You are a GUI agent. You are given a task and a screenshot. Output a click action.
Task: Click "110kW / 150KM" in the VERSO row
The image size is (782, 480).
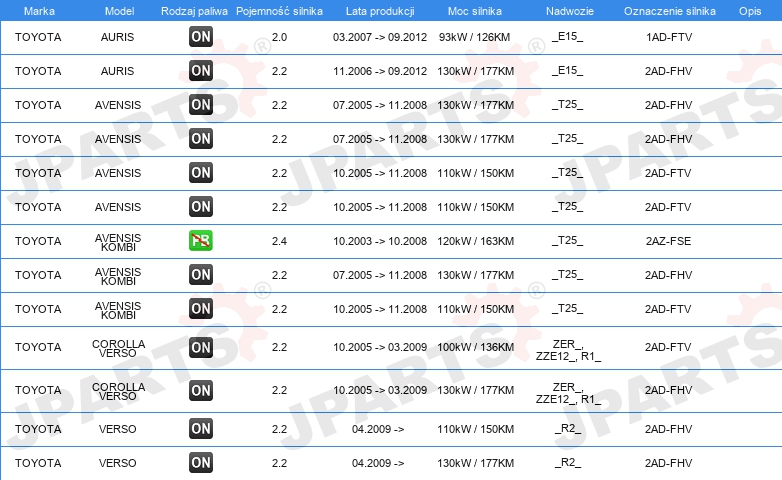coord(475,429)
